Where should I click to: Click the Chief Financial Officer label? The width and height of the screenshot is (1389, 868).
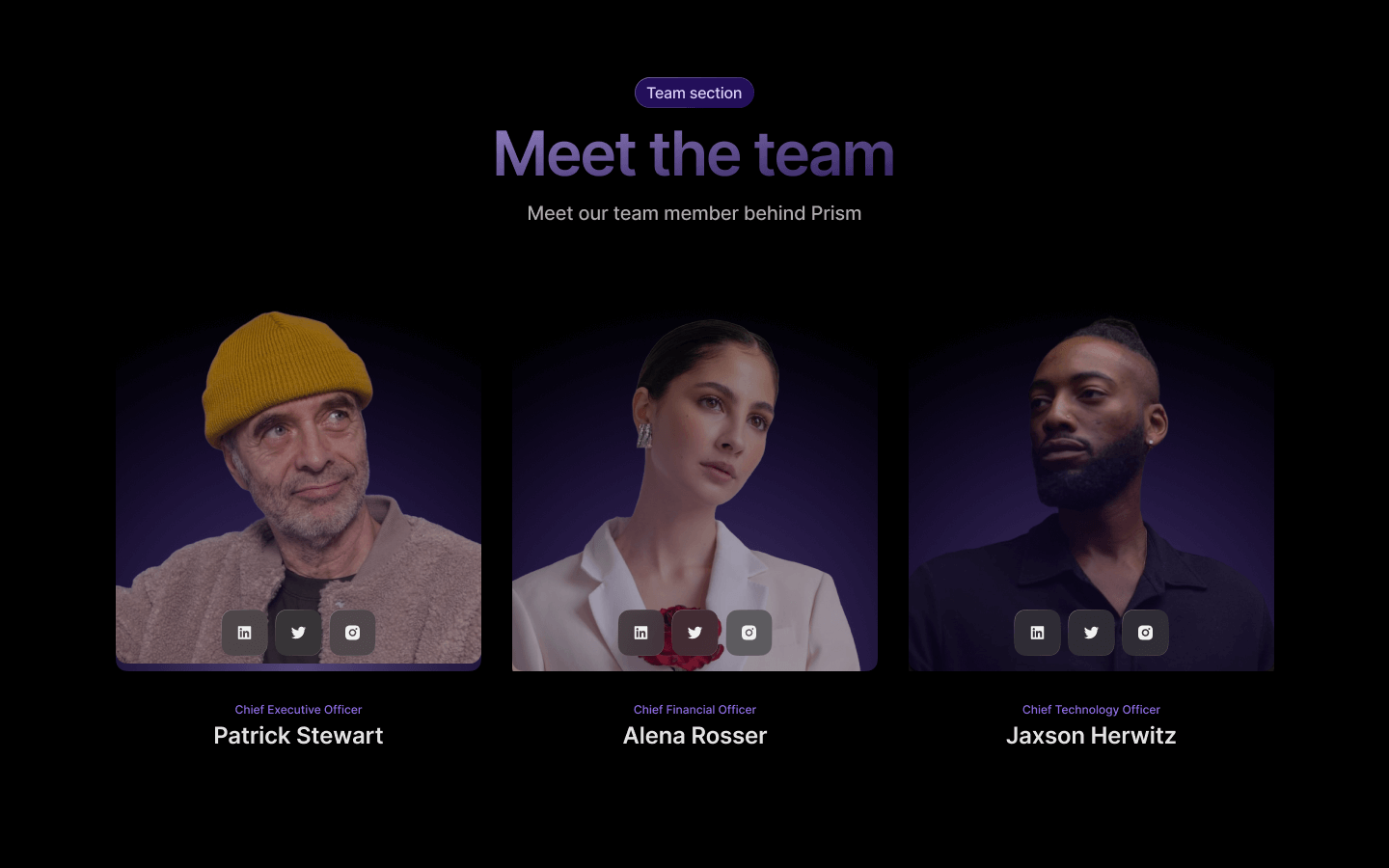tap(694, 709)
